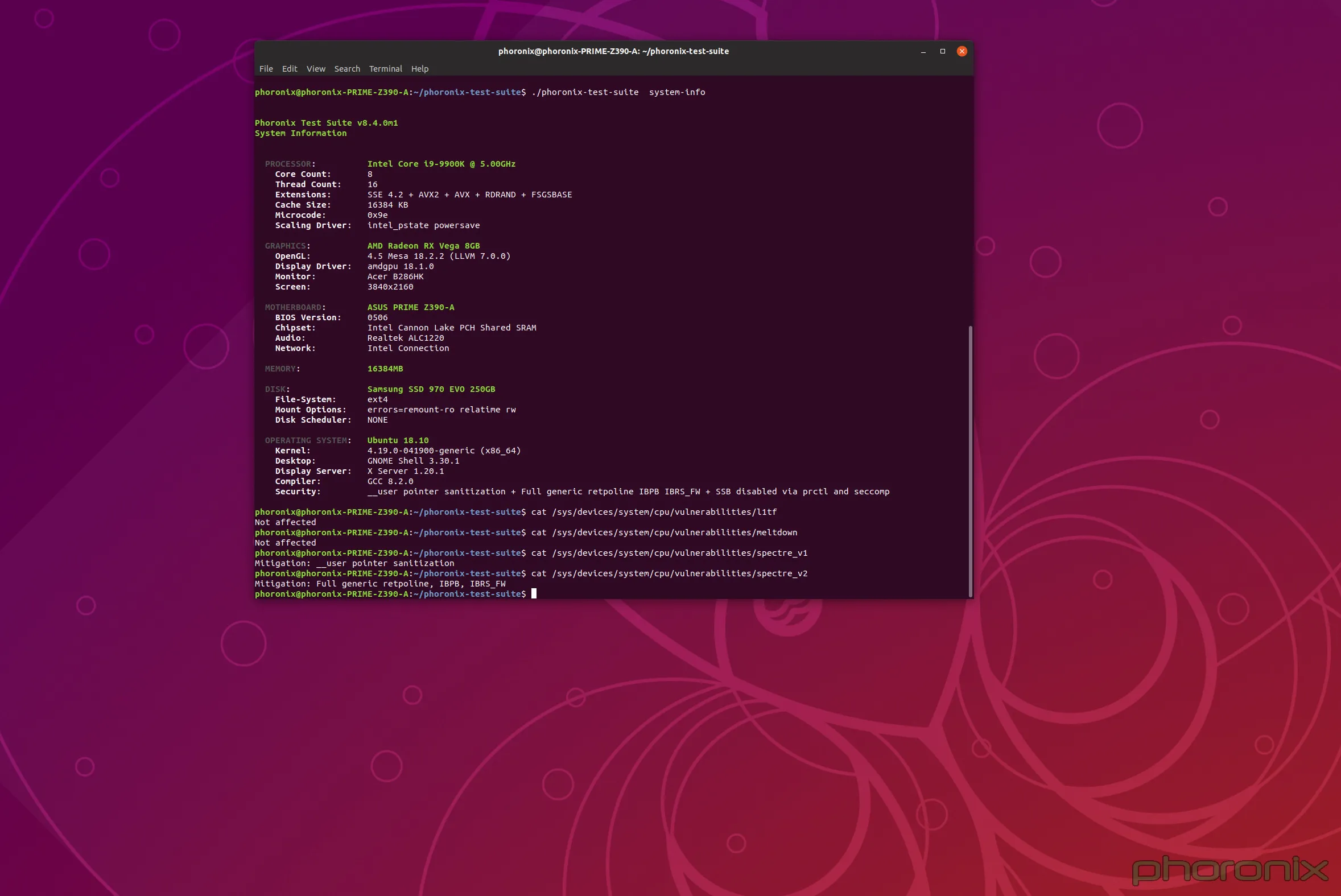Click the '0x9e' microcode value

point(377,216)
